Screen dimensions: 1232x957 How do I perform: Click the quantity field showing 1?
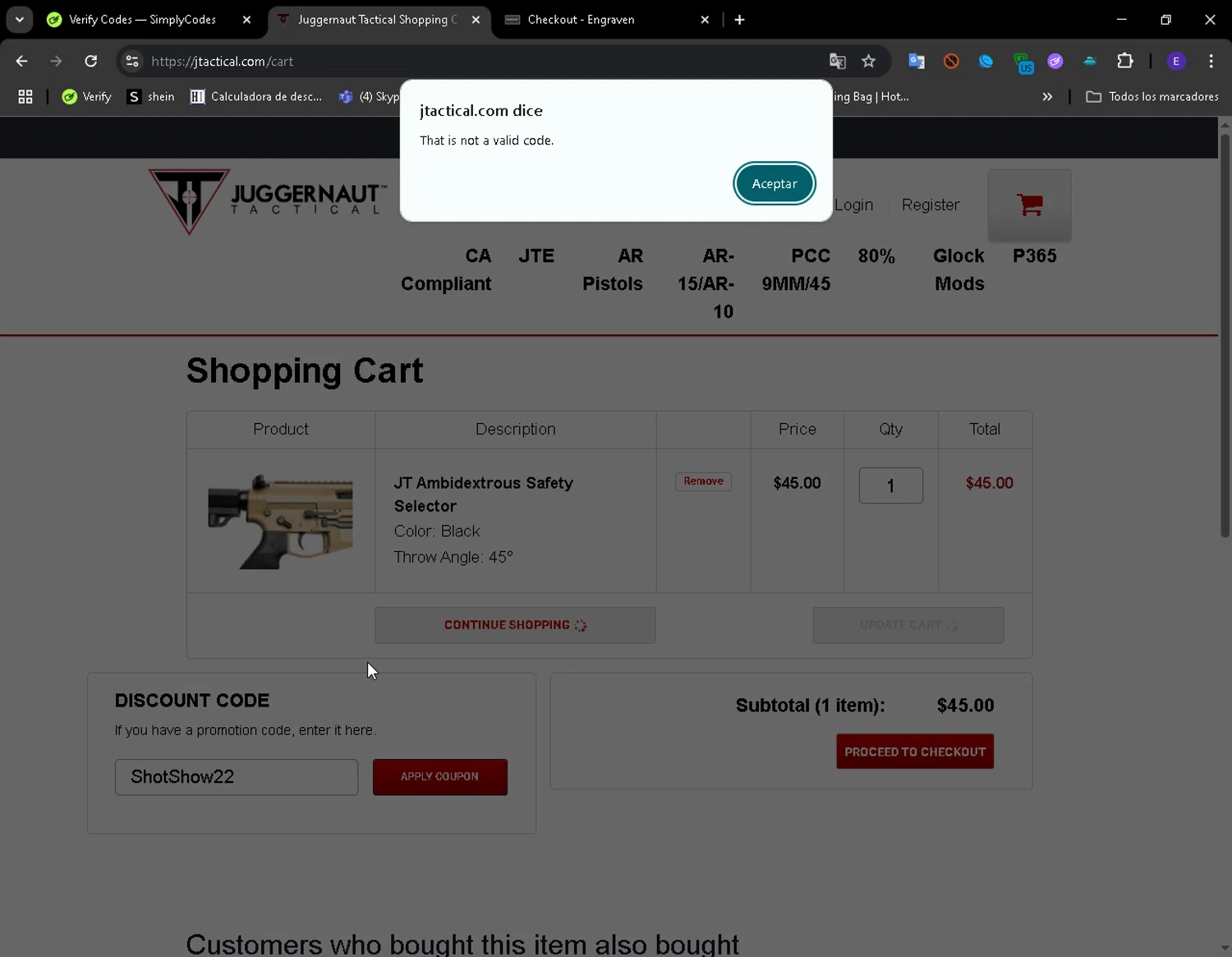click(x=890, y=485)
